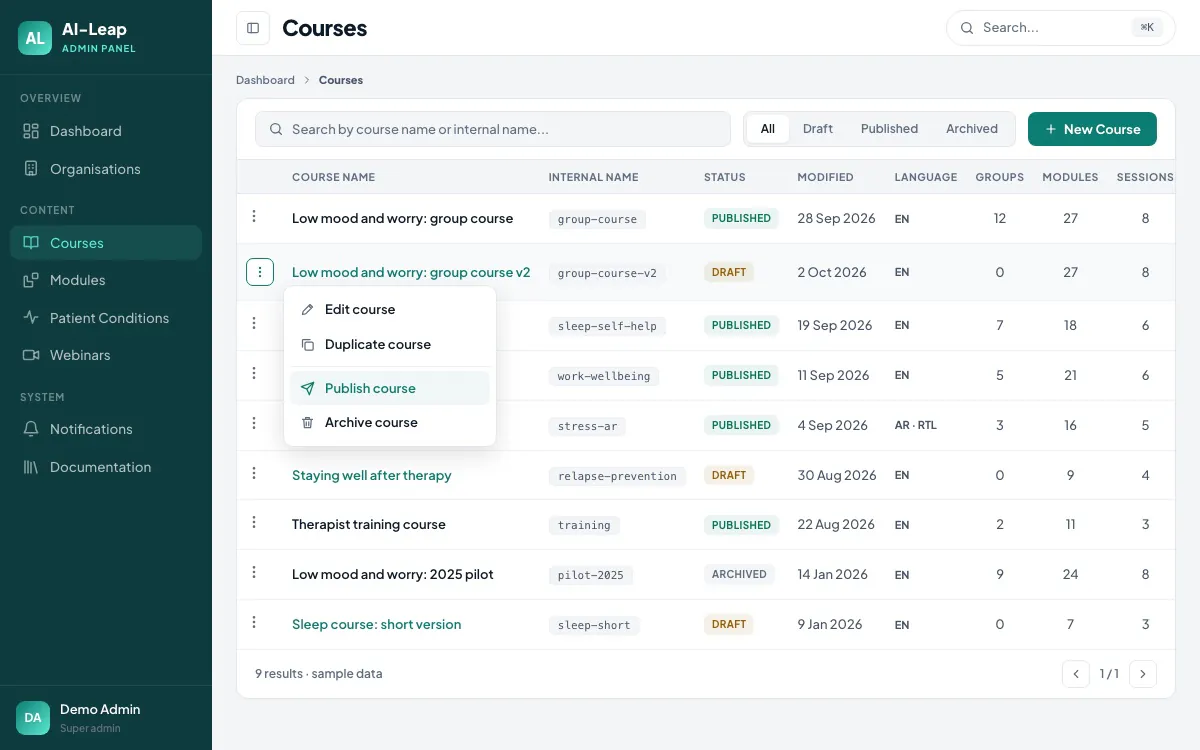Go to Dashboard via breadcrumb
Screen dimensions: 1200x750
pyautogui.click(x=265, y=80)
